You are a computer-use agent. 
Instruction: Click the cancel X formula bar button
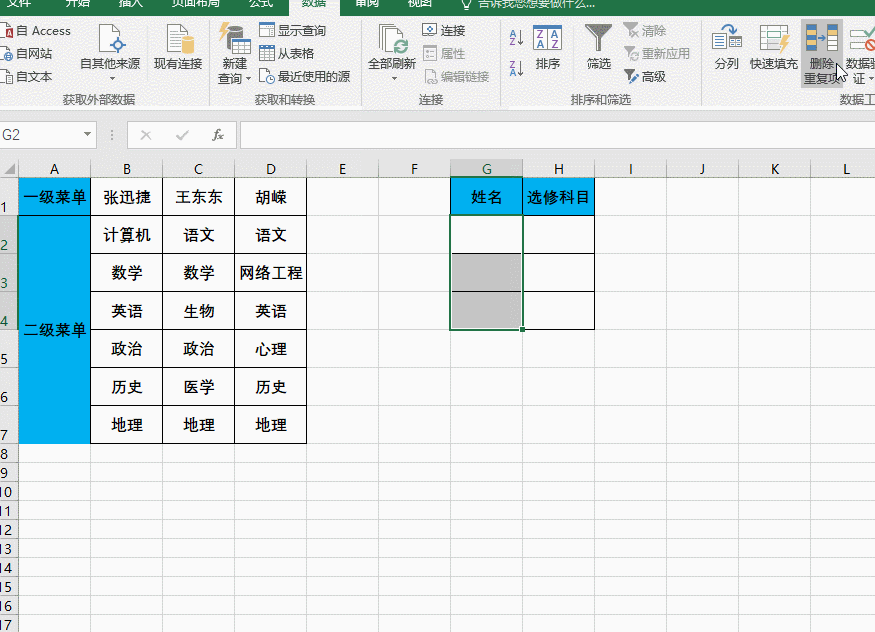146,135
